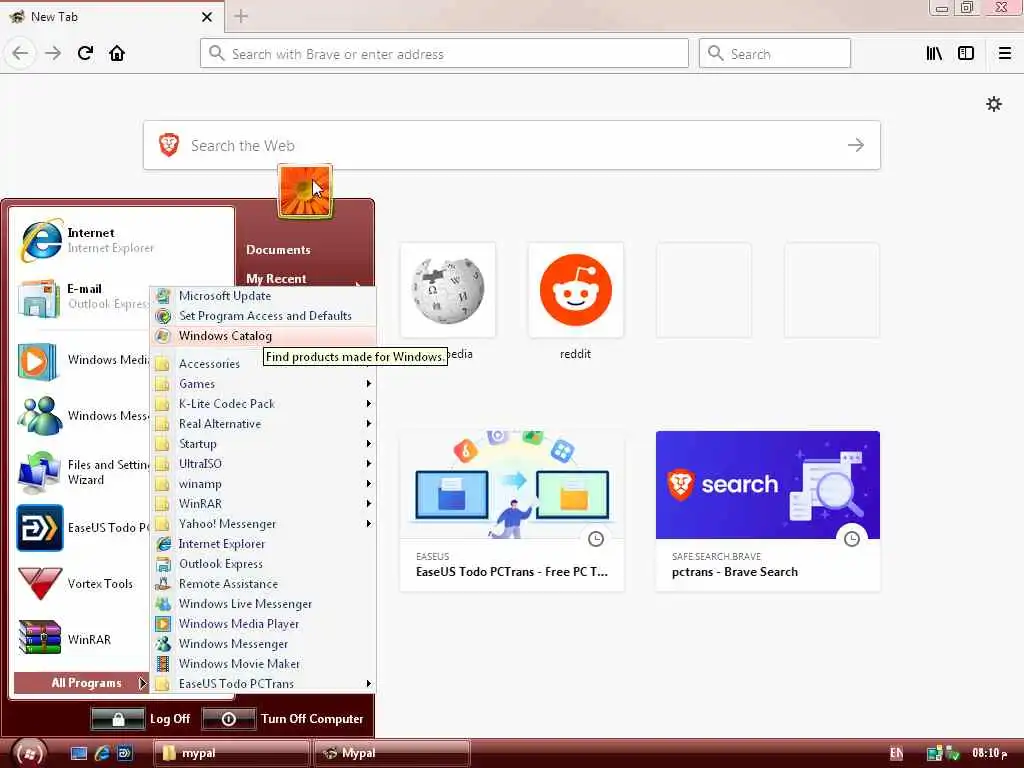This screenshot has width=1024, height=768.
Task: Focus the Search the Web field
Action: pyautogui.click(x=511, y=145)
